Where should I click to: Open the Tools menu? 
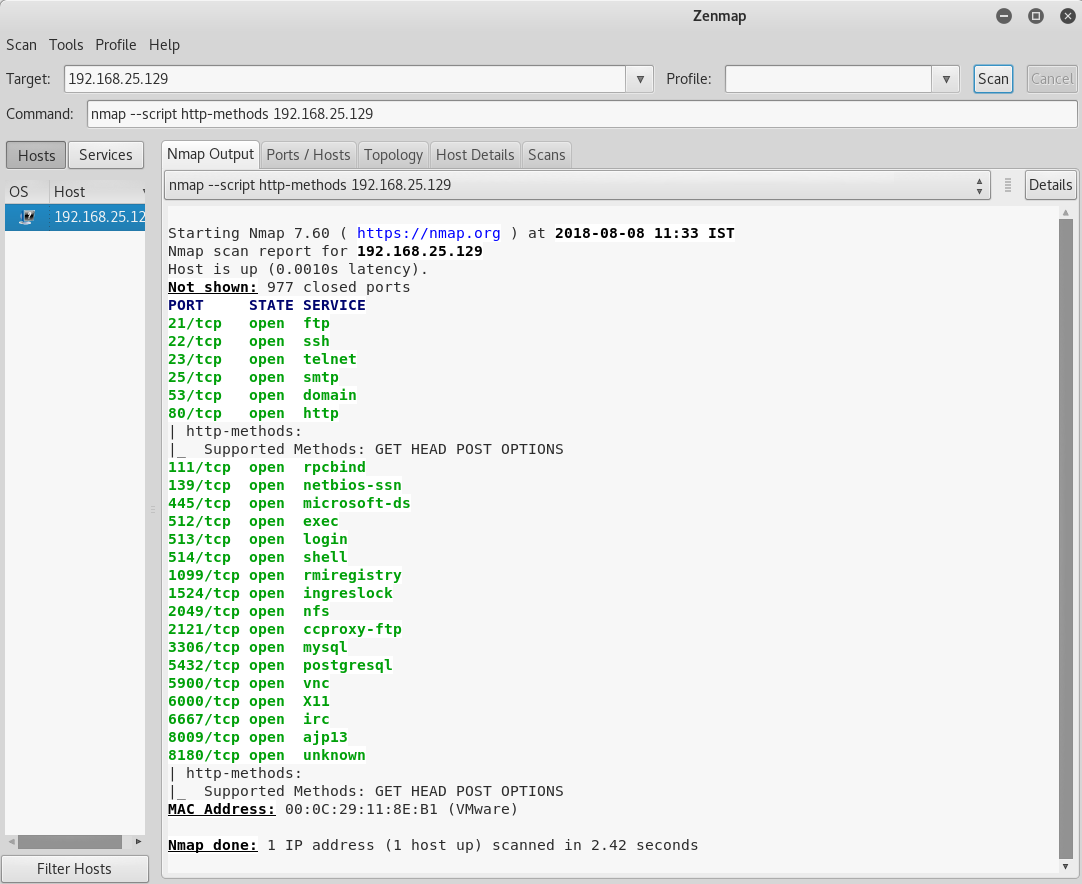click(x=66, y=45)
